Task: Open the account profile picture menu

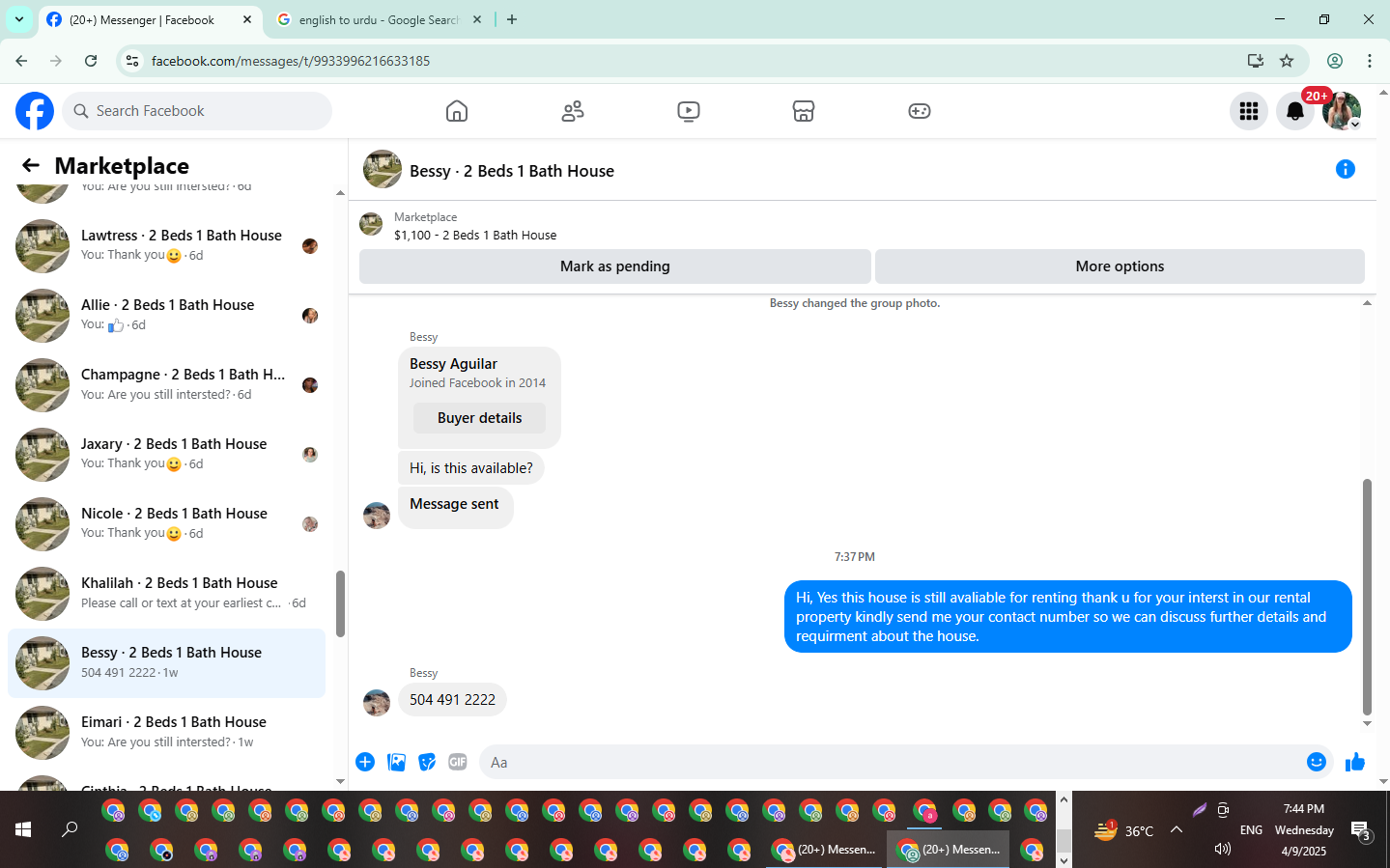Action: (x=1342, y=111)
